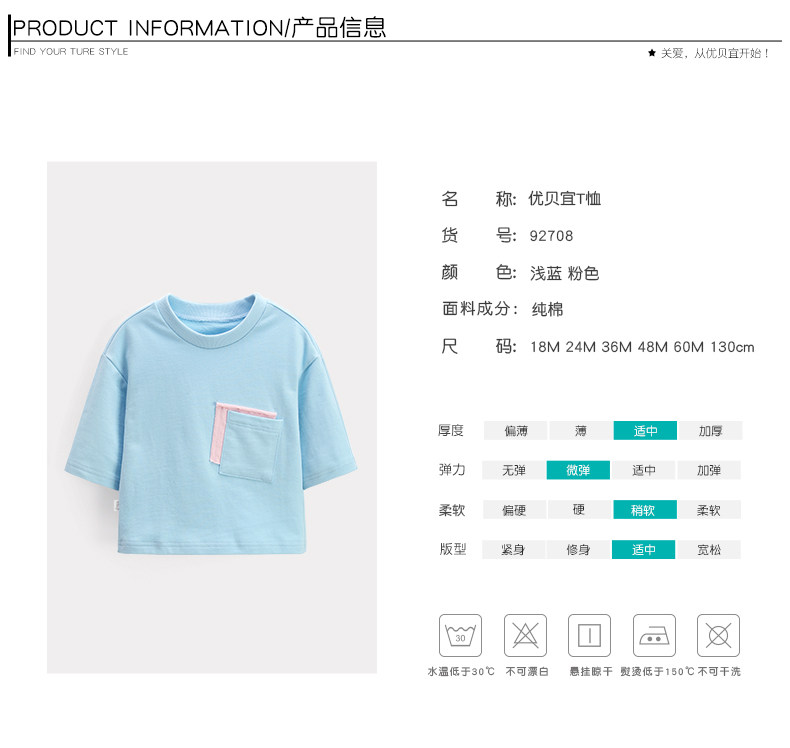The image size is (790, 748).
Task: Click the 浅蓝 粉色 color text
Action: coord(564,273)
